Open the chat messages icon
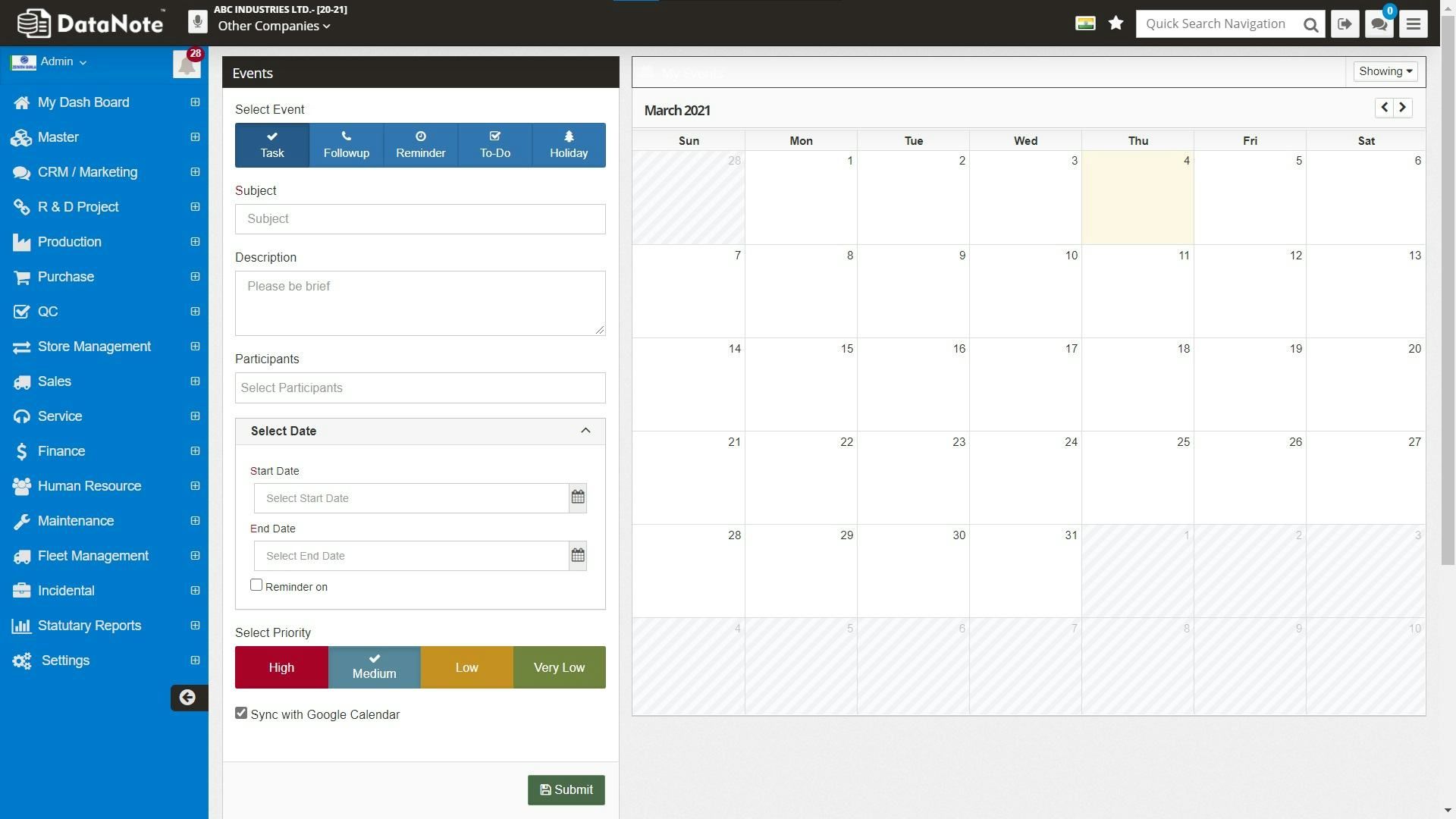The image size is (1456, 819). point(1379,24)
